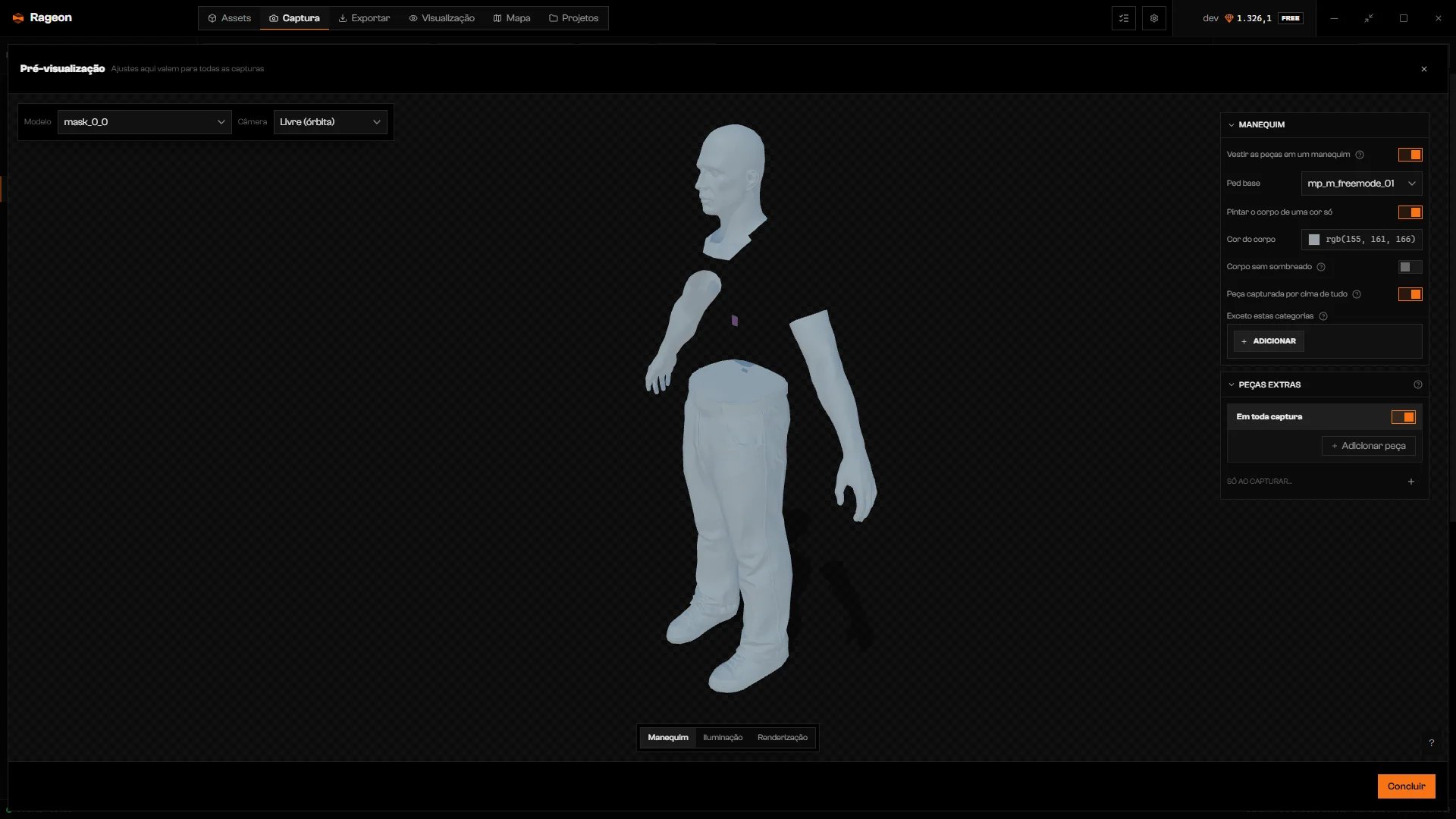Open Ped base mp_m_freemode_01 dropdown

pyautogui.click(x=1362, y=184)
